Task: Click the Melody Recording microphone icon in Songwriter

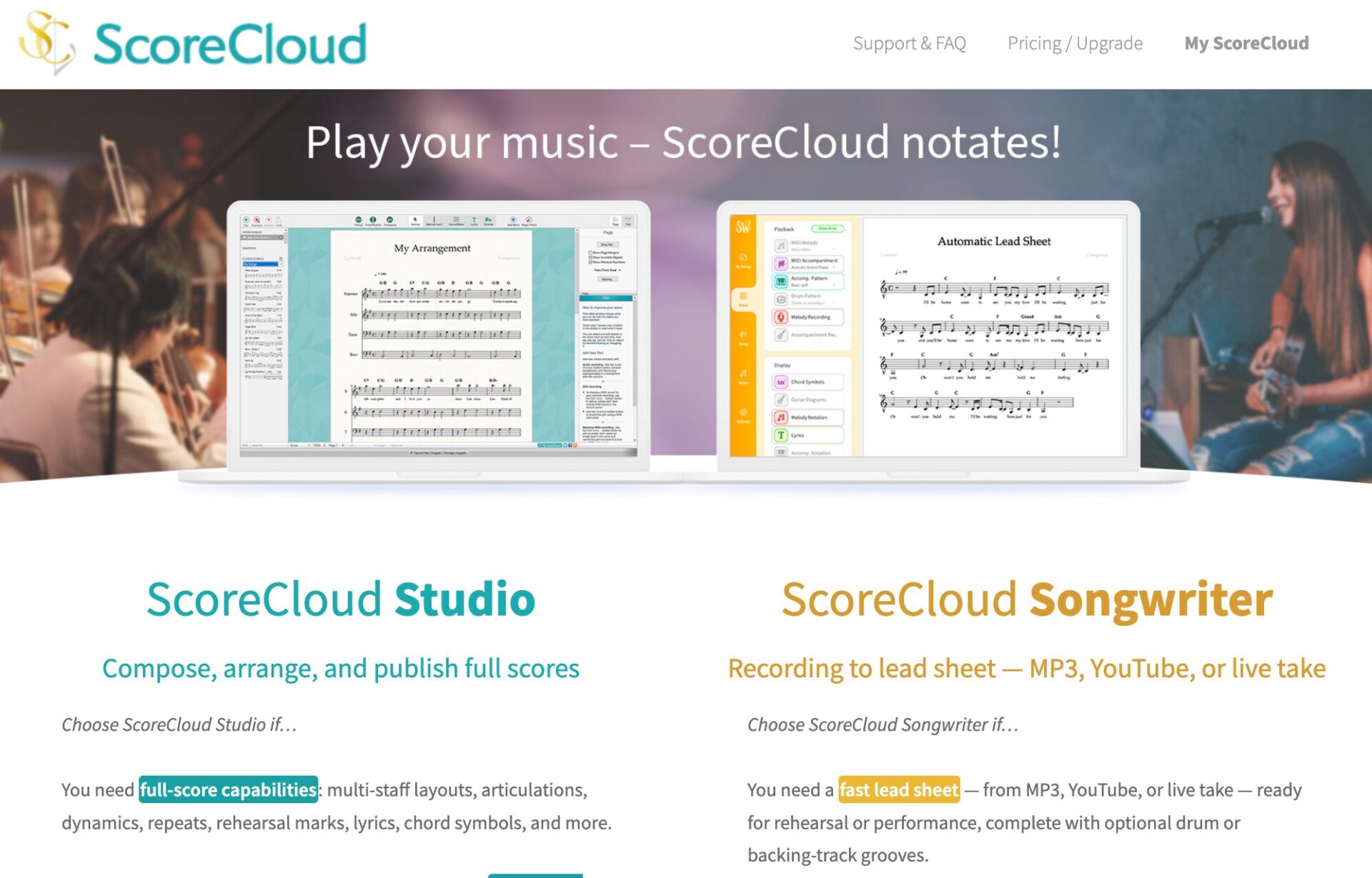Action: (x=780, y=318)
